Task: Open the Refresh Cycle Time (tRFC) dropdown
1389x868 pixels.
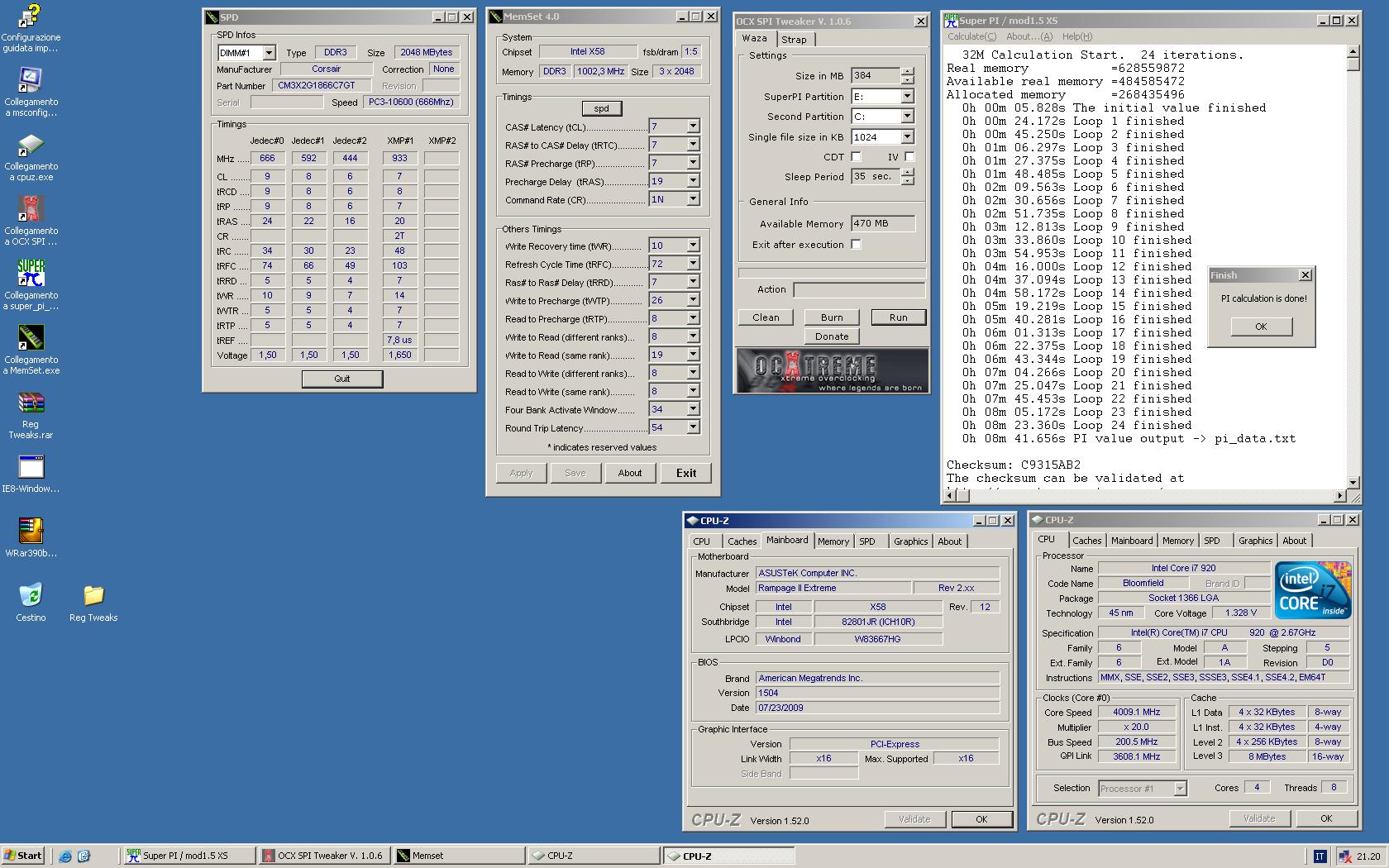Action: click(693, 264)
